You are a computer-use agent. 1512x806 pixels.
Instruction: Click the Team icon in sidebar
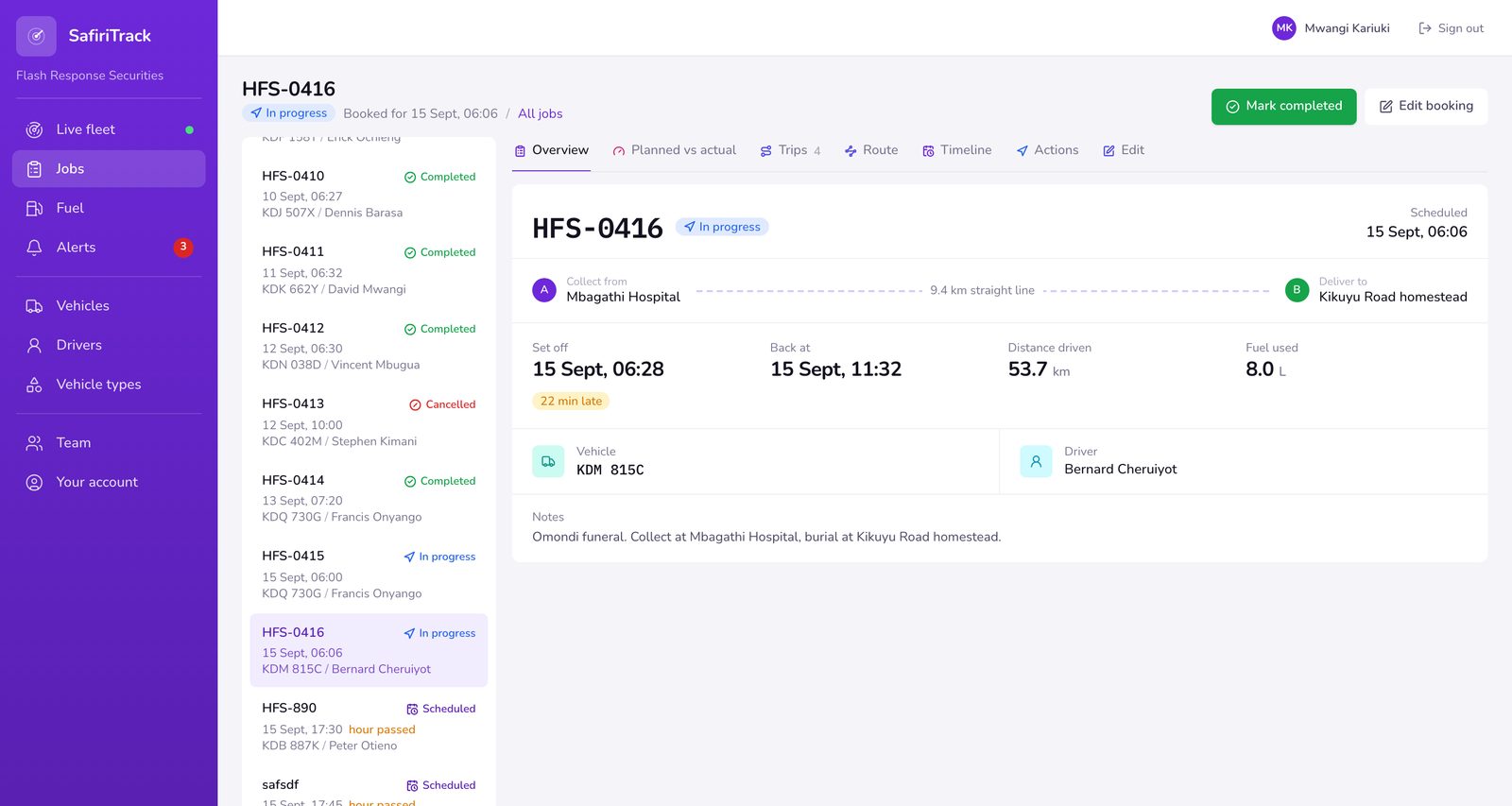34,443
